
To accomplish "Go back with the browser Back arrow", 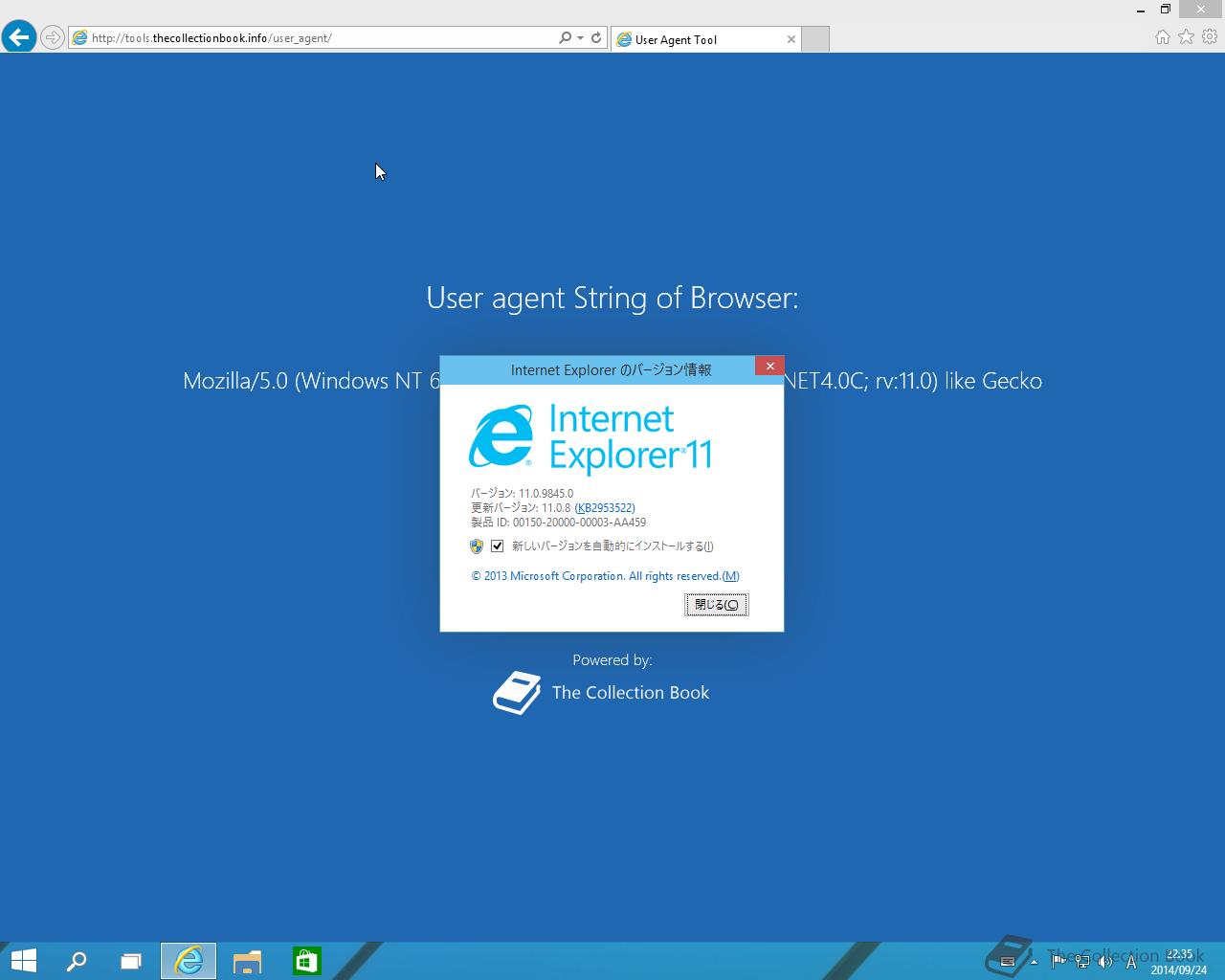I will click(x=19, y=37).
